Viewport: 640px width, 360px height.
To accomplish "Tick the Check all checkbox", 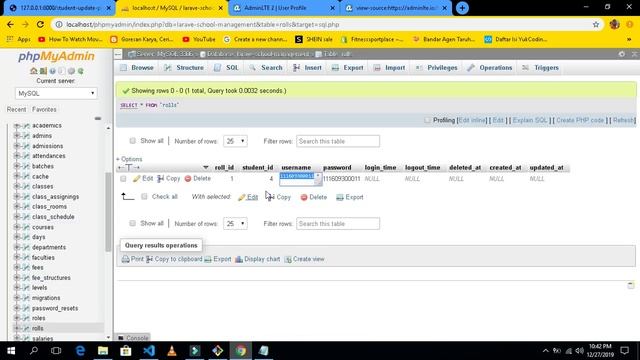I will [x=144, y=197].
